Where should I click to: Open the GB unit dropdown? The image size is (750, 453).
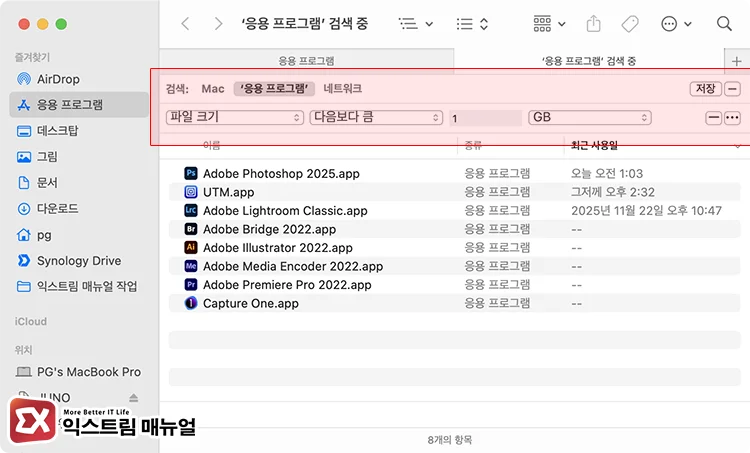[x=590, y=117]
